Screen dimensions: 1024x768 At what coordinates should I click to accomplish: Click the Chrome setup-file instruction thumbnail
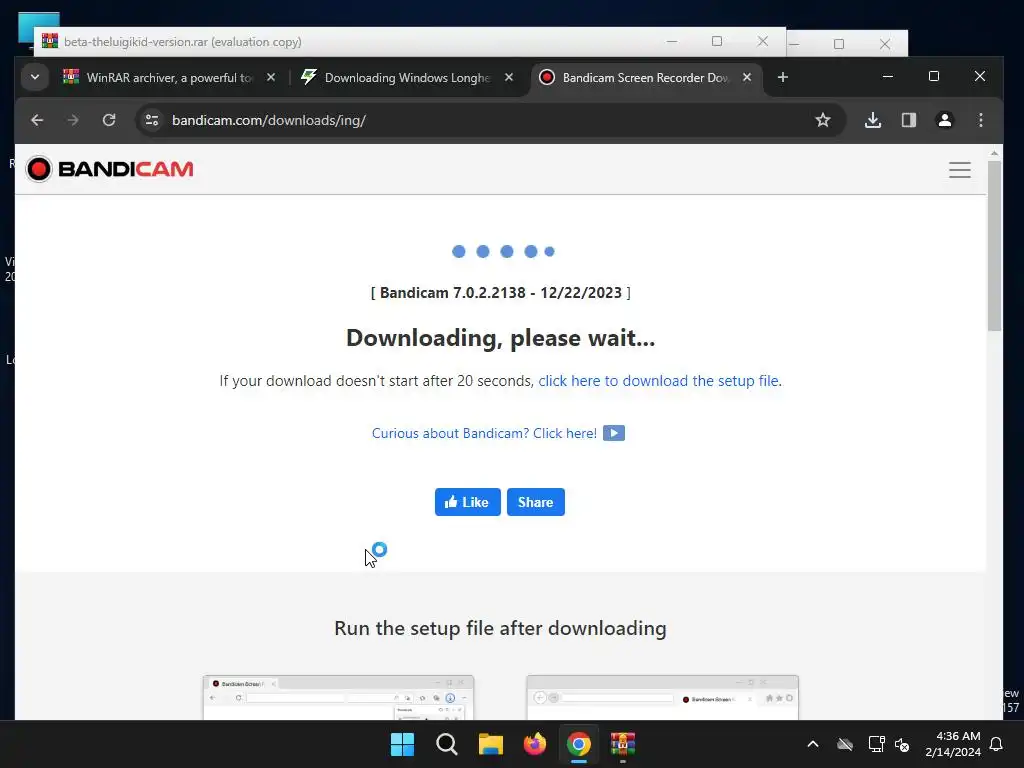tap(338, 697)
